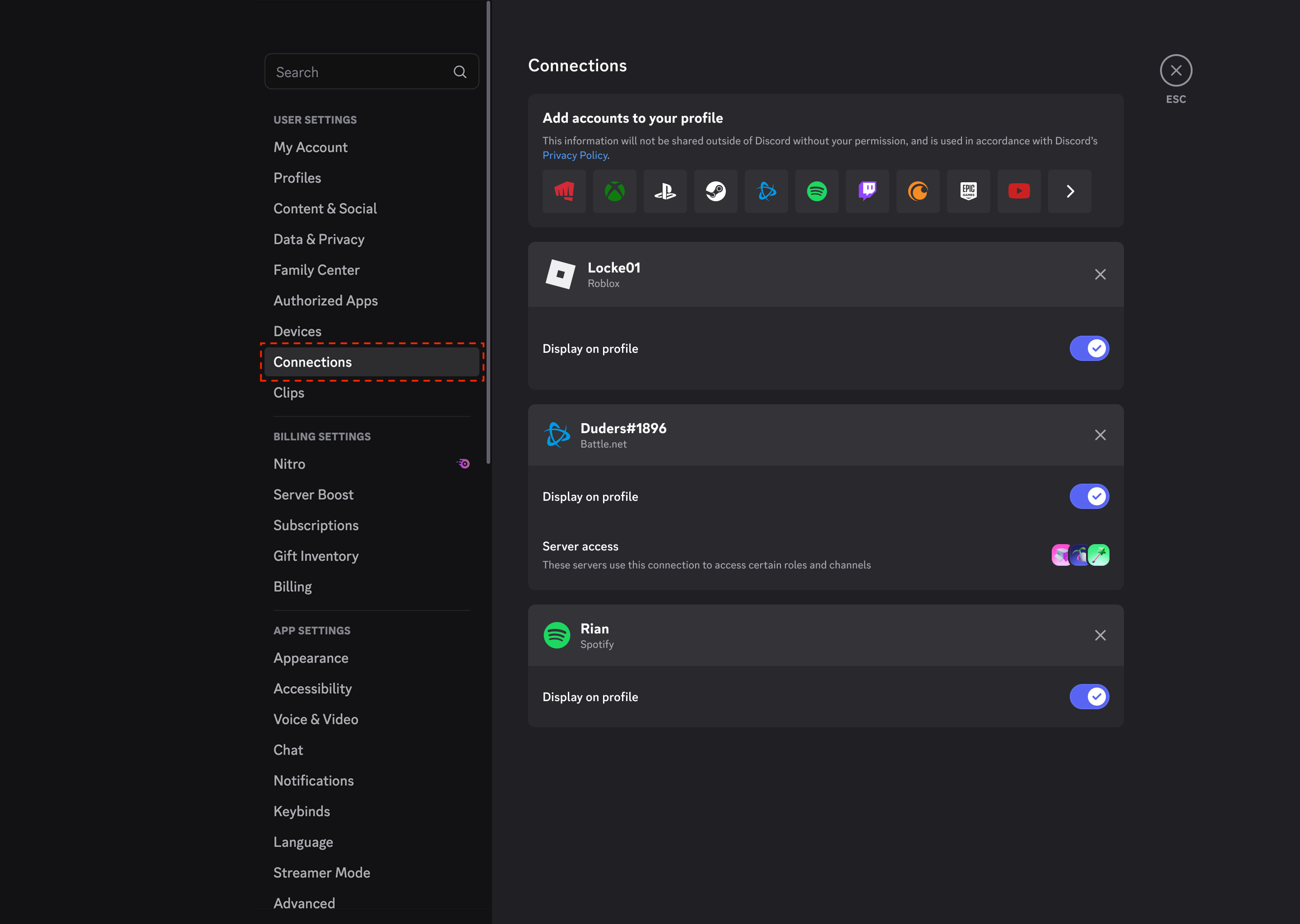Add Battle.net from the accounts row

766,191
